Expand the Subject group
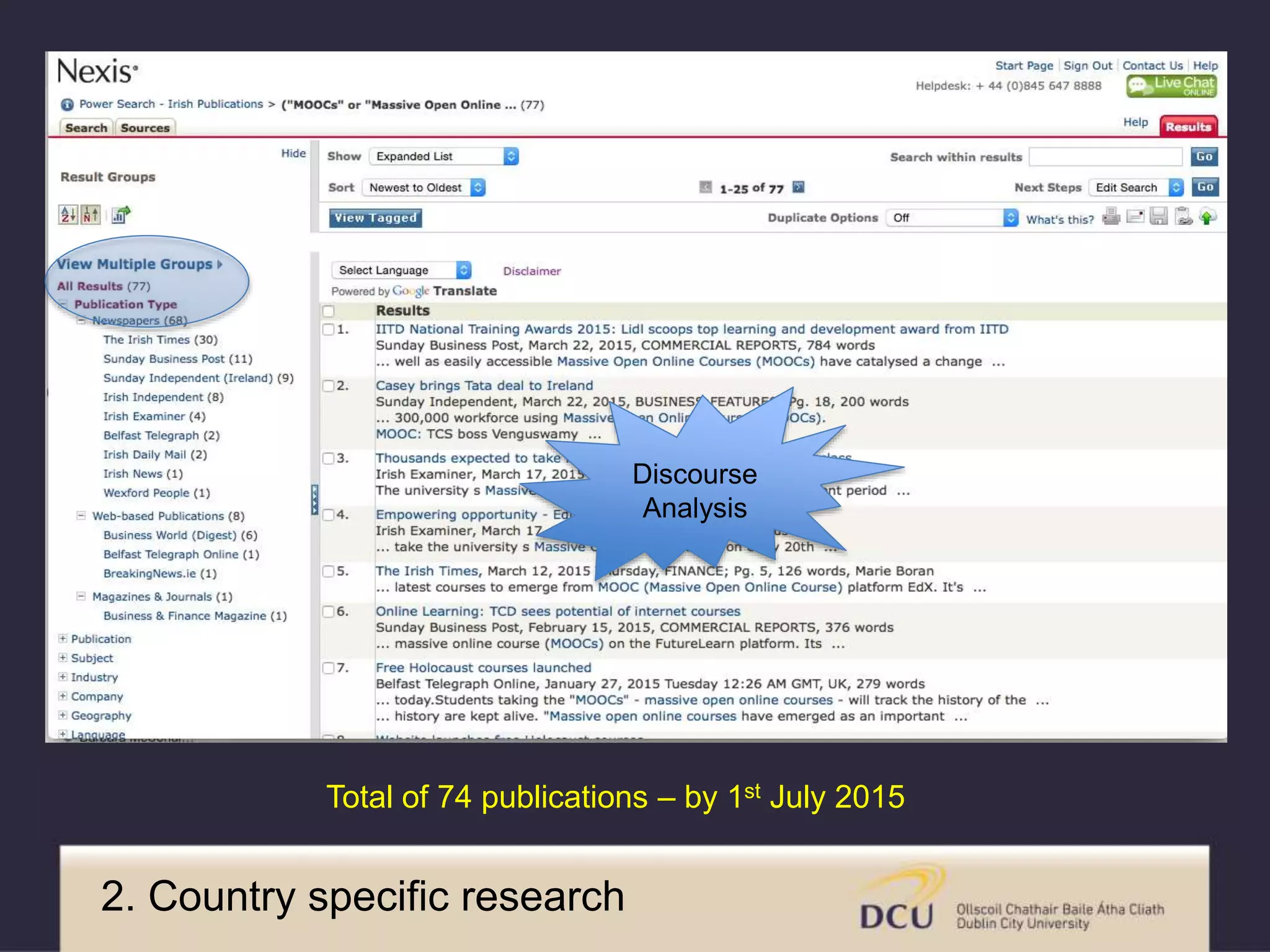1270x952 pixels. point(63,658)
